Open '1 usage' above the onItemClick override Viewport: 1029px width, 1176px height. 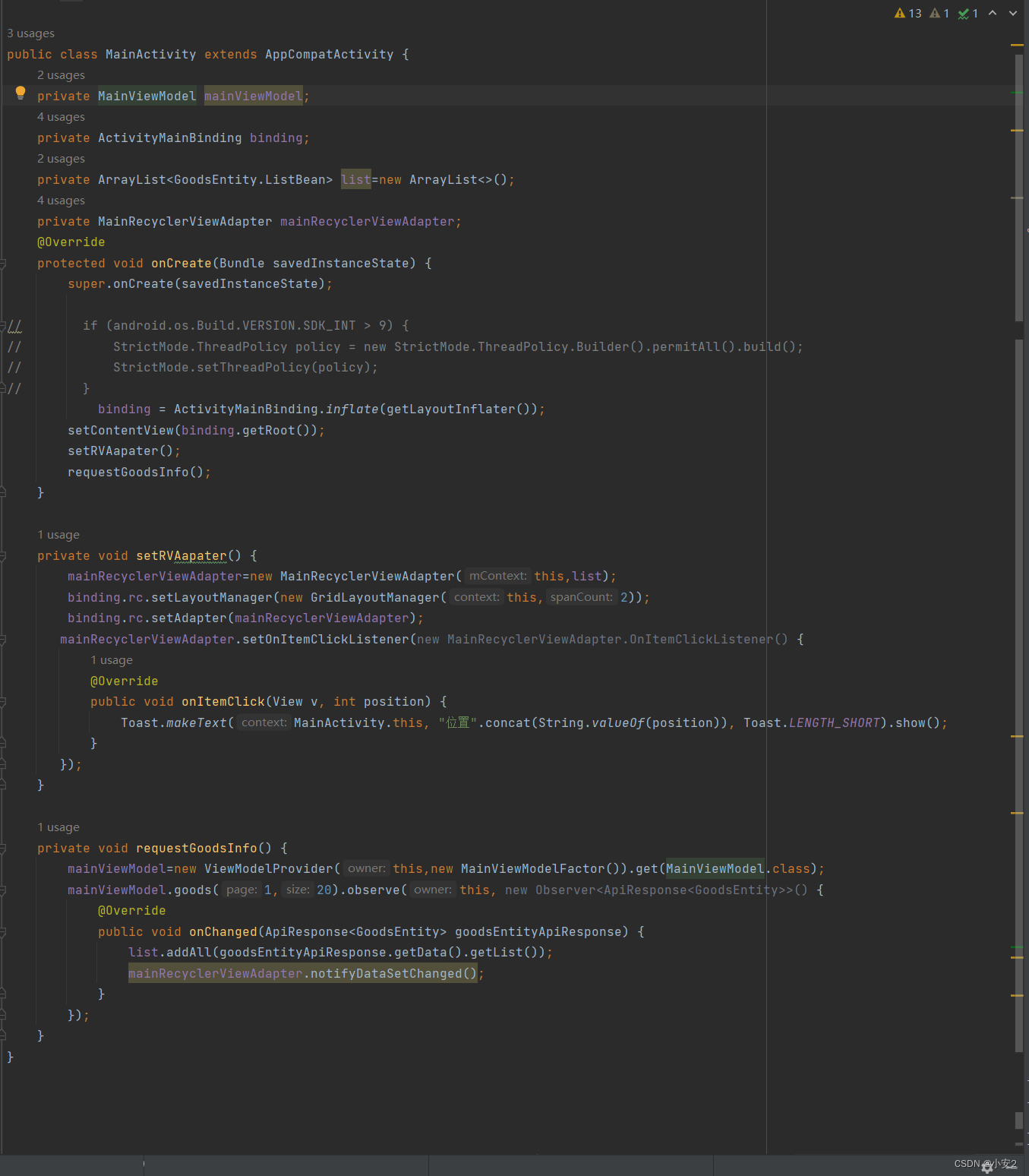[x=112, y=660]
